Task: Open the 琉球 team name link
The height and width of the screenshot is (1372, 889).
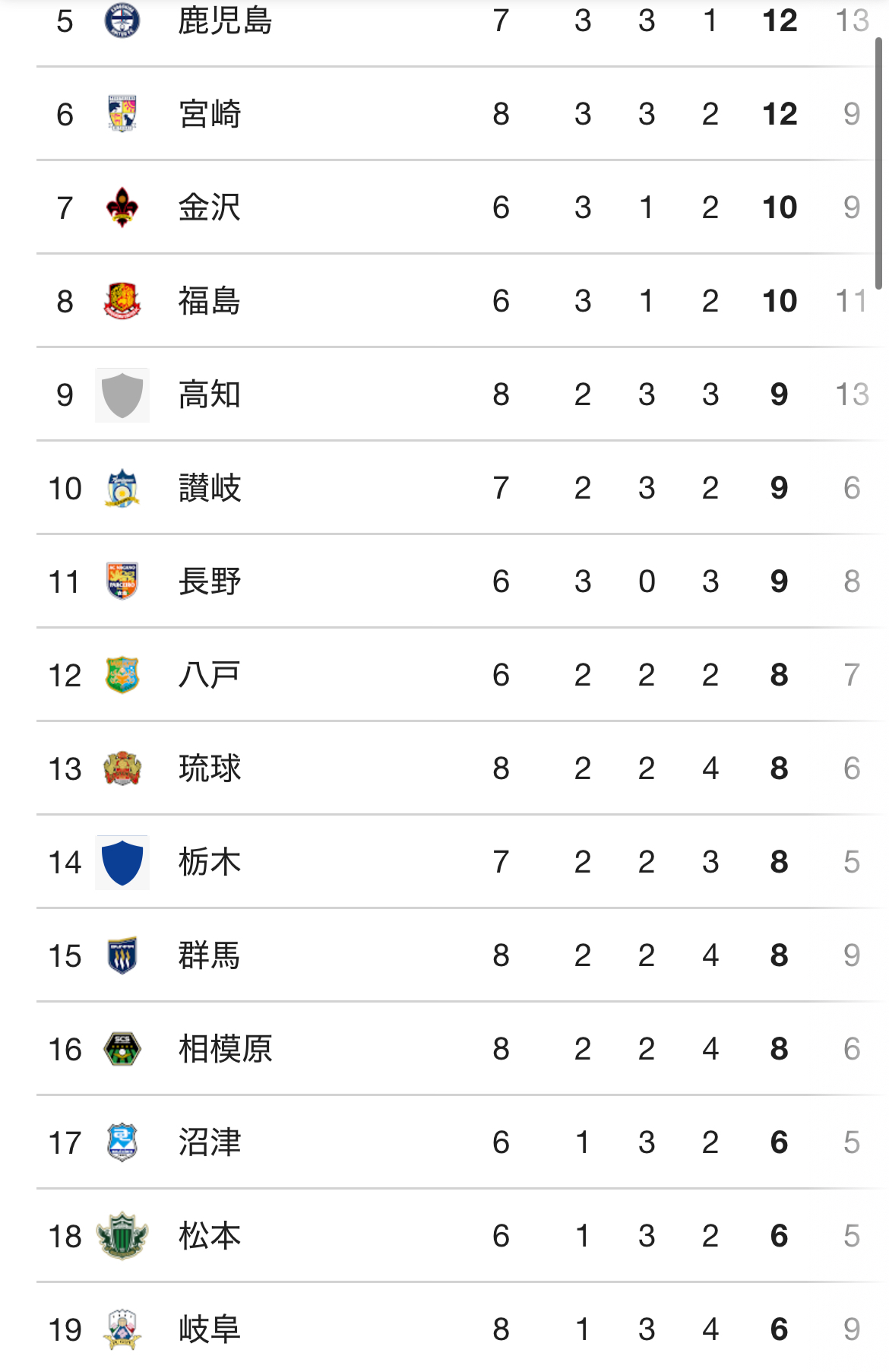Action: (209, 768)
